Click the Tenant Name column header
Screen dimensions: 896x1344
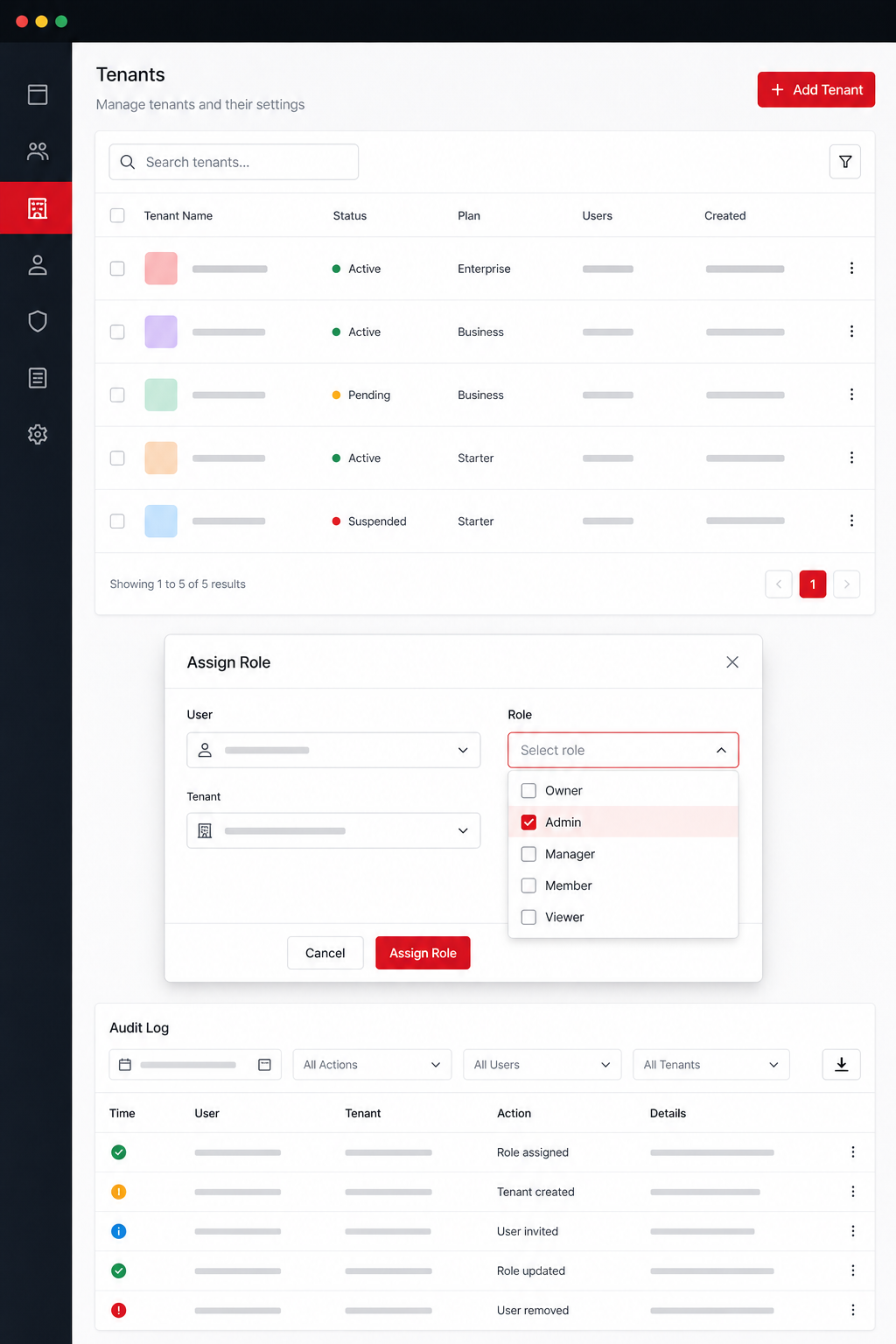(x=178, y=215)
